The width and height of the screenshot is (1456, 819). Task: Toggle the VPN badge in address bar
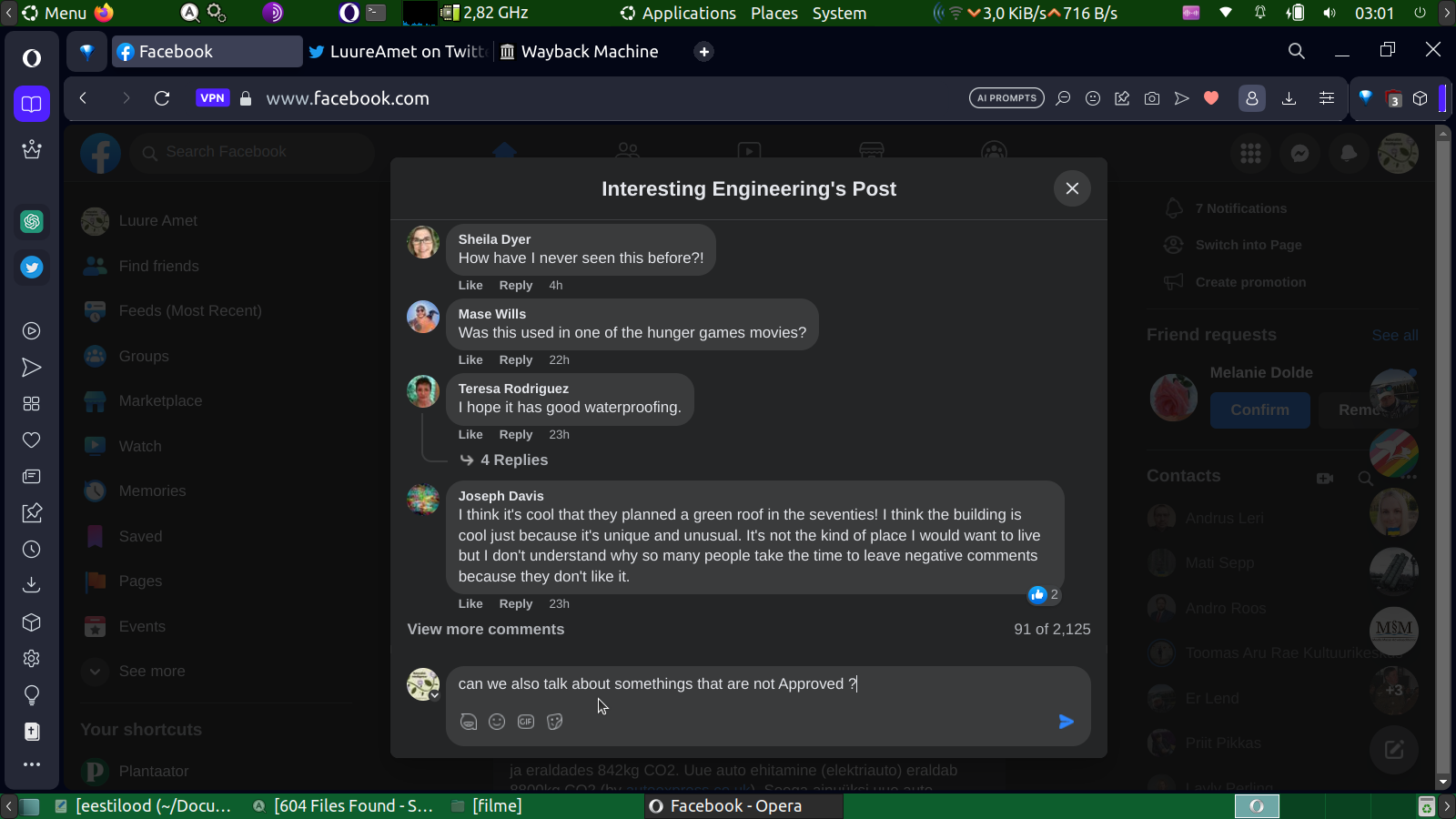(212, 98)
